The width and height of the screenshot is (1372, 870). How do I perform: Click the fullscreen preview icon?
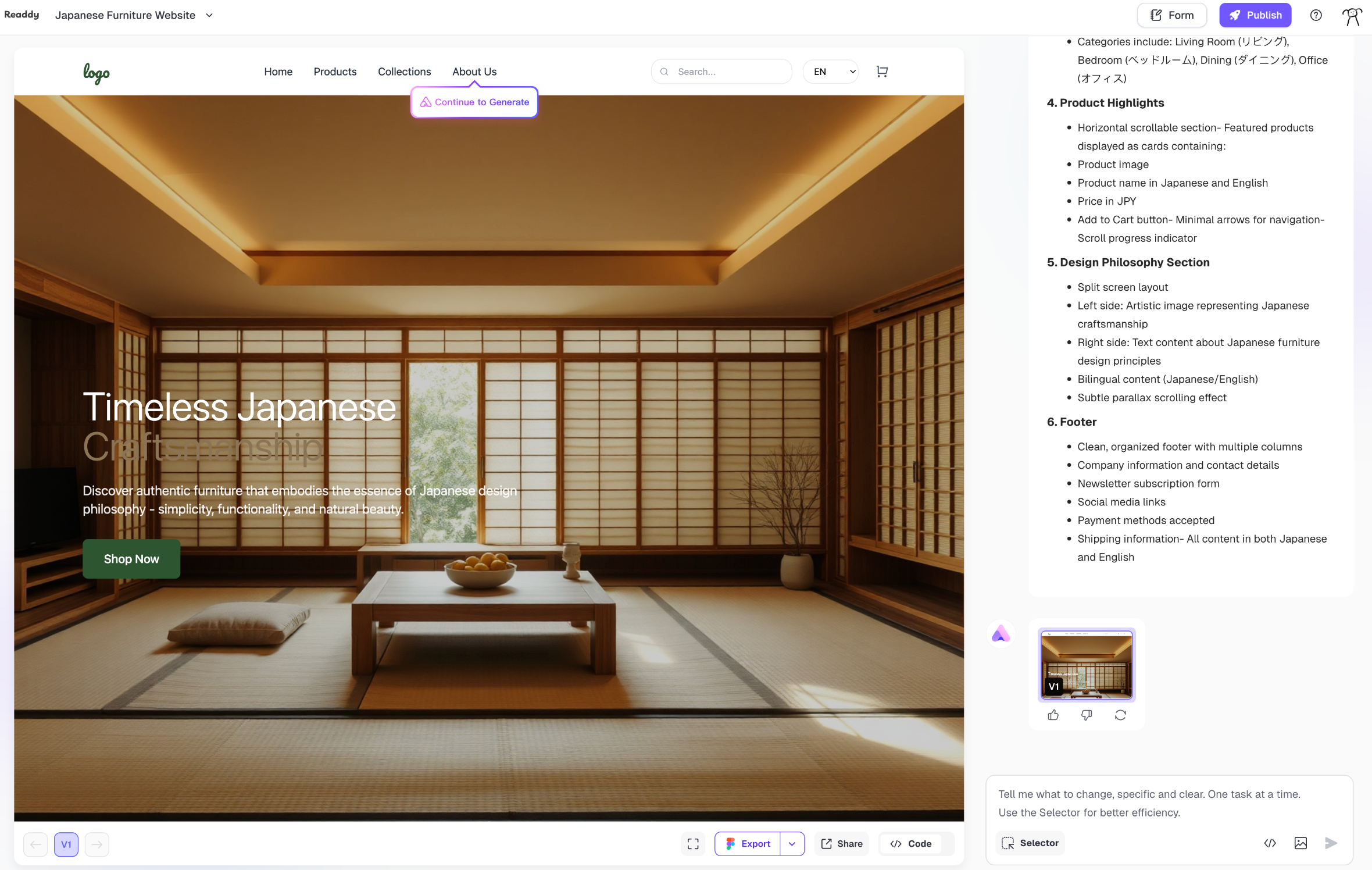(693, 844)
